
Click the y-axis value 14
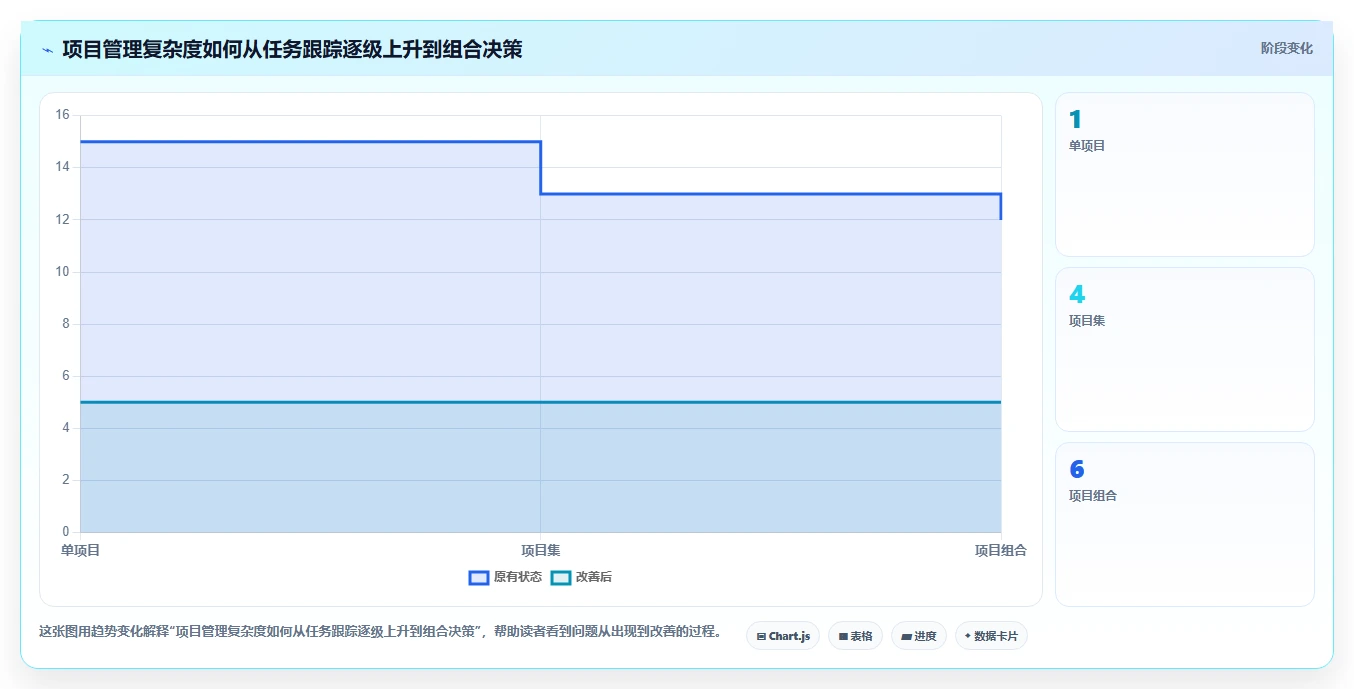[62, 167]
